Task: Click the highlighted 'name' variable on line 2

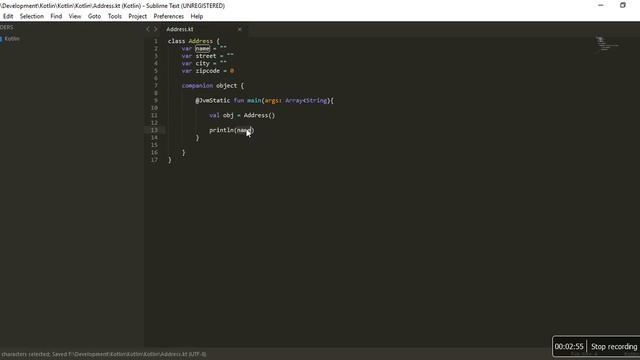Action: (x=202, y=49)
